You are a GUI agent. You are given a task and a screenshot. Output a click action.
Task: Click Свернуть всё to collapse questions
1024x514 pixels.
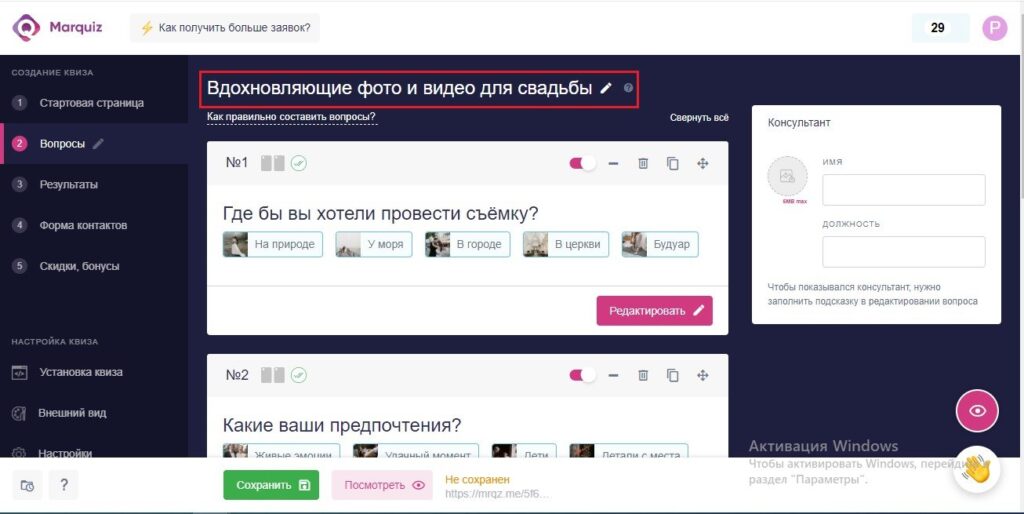tap(699, 118)
